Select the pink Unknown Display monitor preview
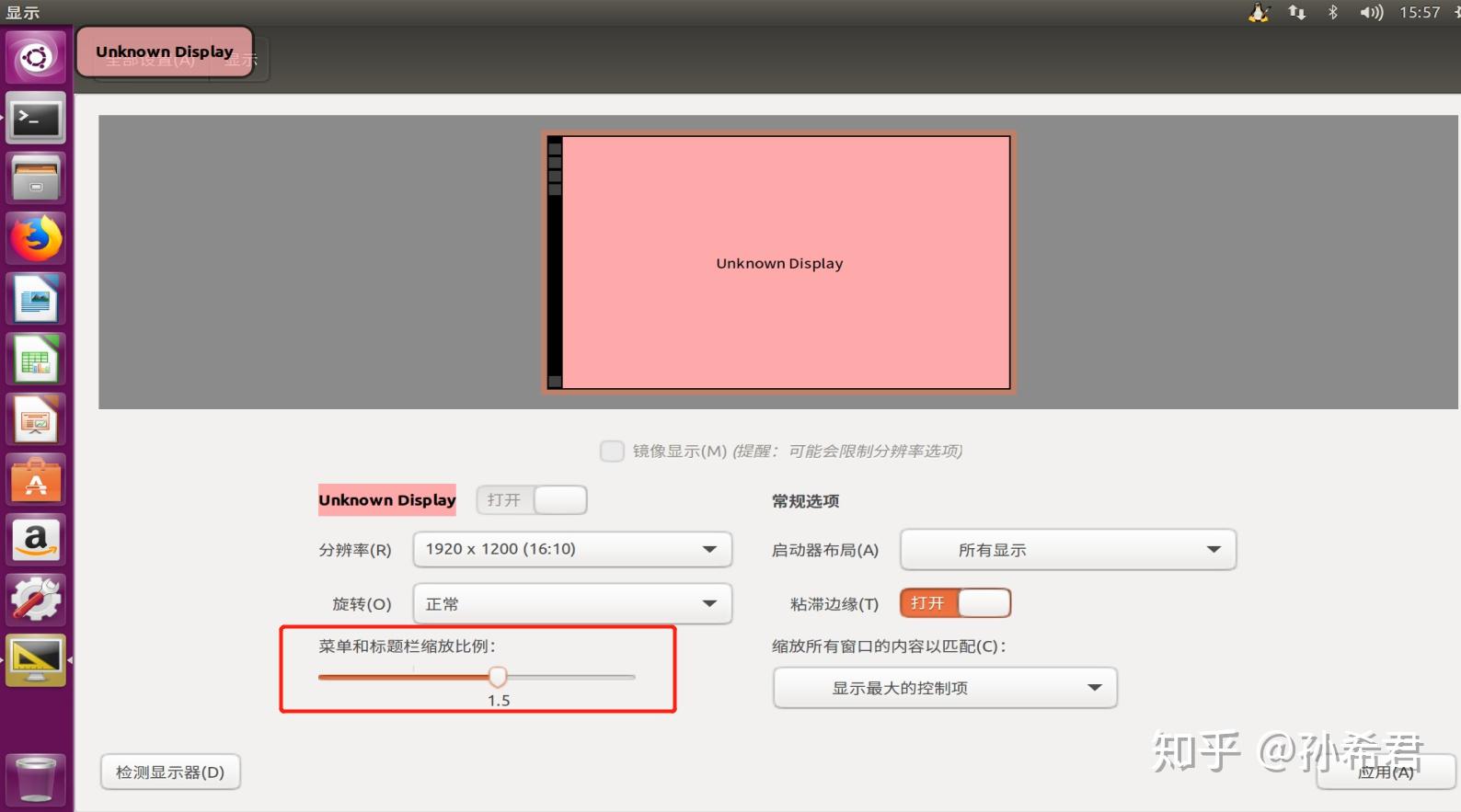 [779, 263]
